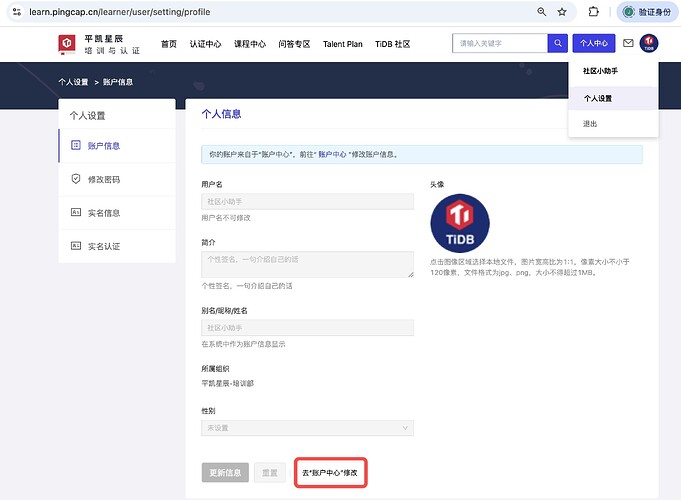Click the 平凯星辰-培训部 organization text
Image resolution: width=681 pixels, height=500 pixels.
tap(228, 384)
